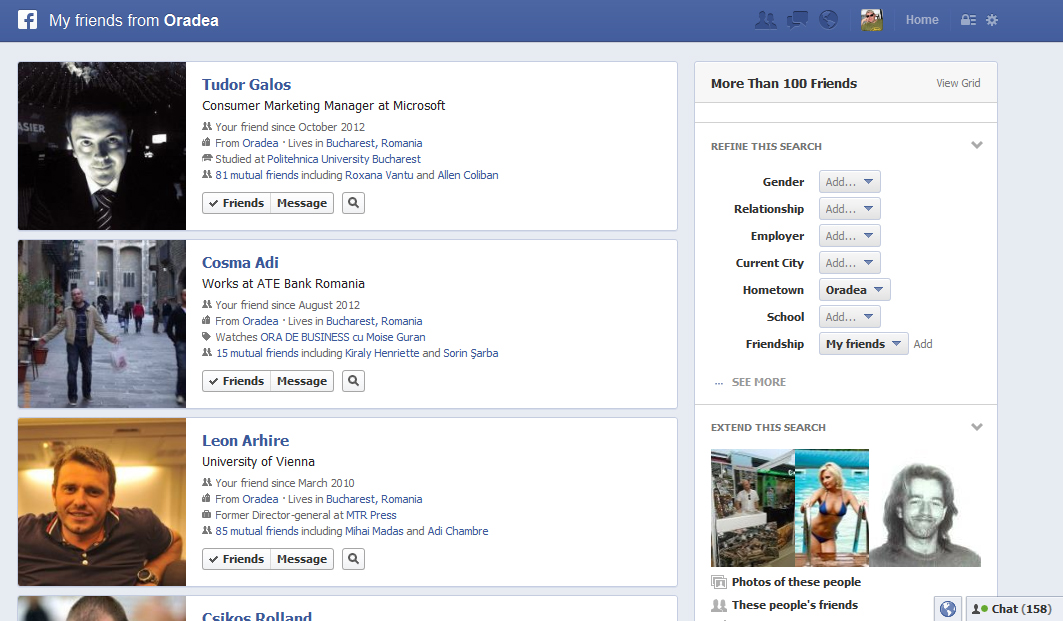
Task: Open notifications globe icon in top bar
Action: click(828, 20)
